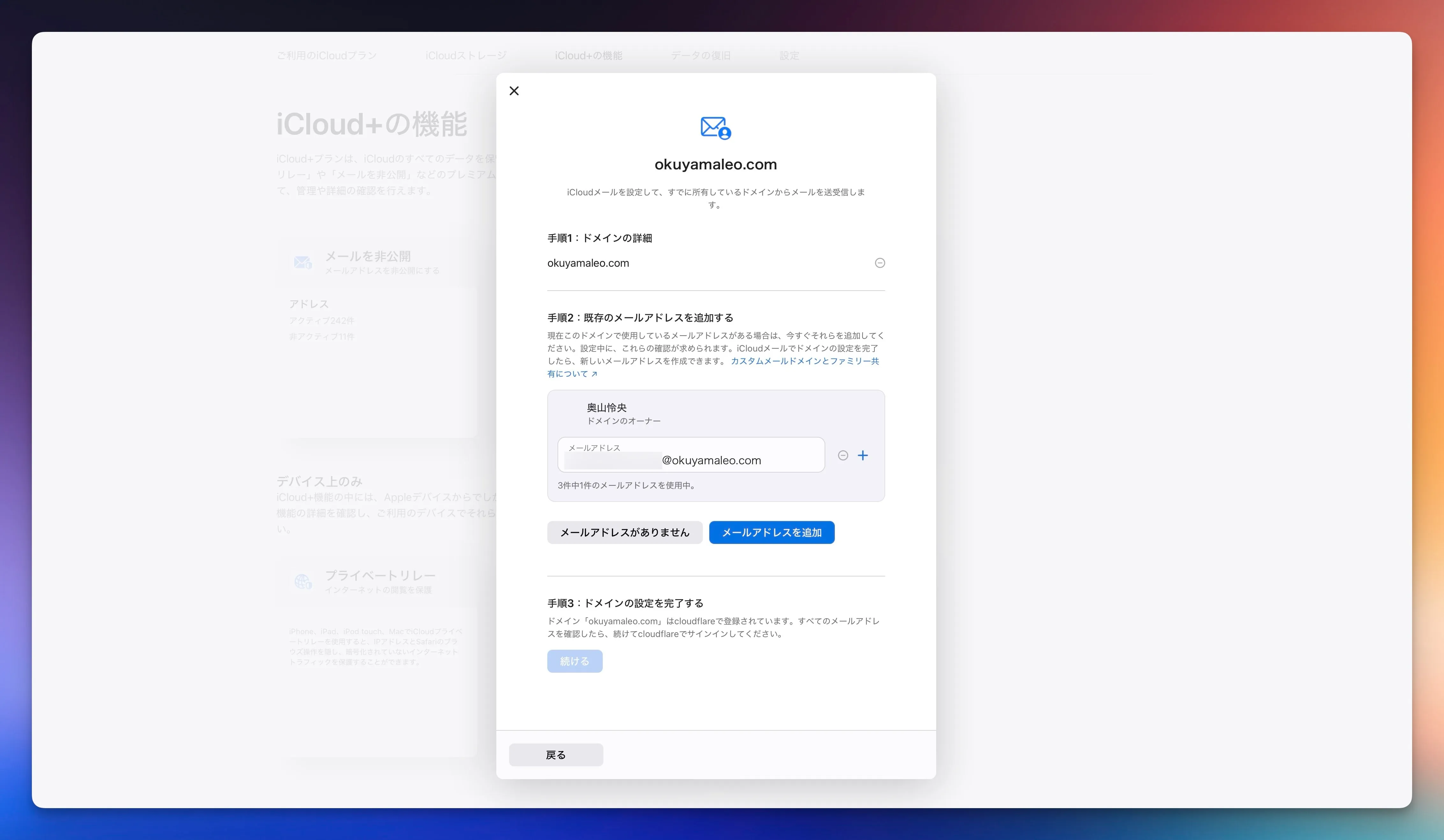The height and width of the screenshot is (840, 1444).
Task: Open the データの復旧 section
Action: point(701,55)
